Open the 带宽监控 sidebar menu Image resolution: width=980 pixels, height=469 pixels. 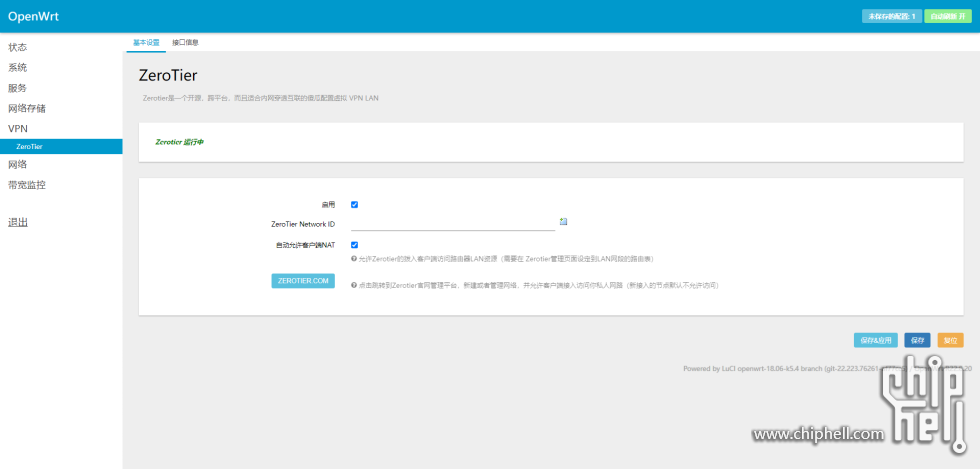[x=27, y=185]
